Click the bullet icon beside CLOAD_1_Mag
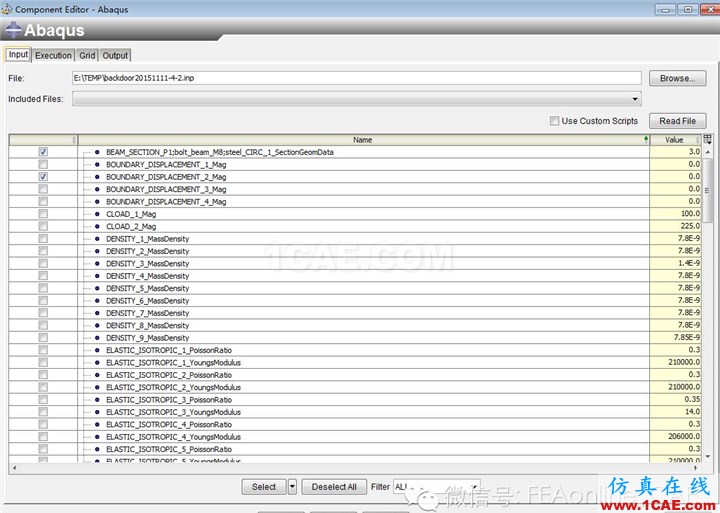Image resolution: width=720 pixels, height=513 pixels. click(x=97, y=214)
